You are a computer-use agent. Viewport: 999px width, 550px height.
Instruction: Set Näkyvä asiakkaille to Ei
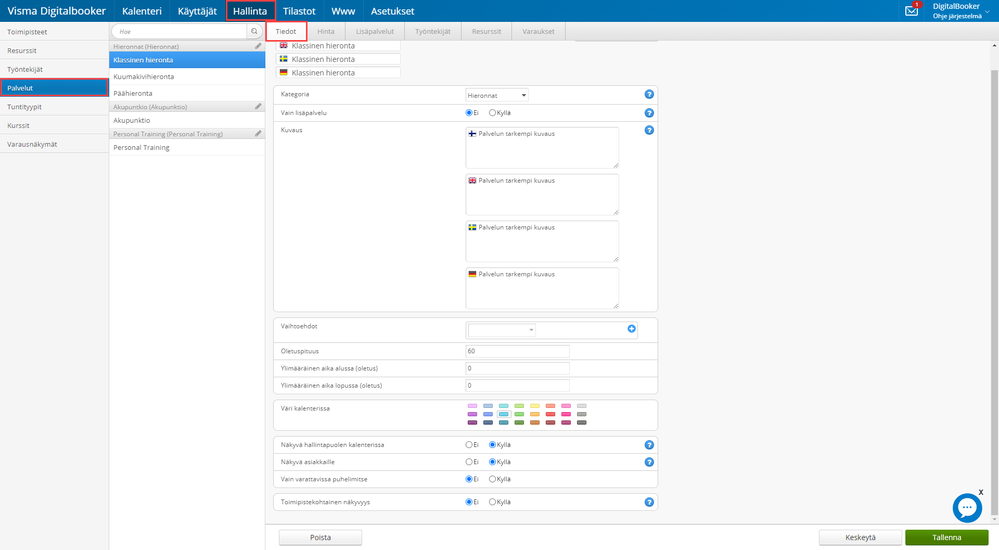click(x=470, y=462)
